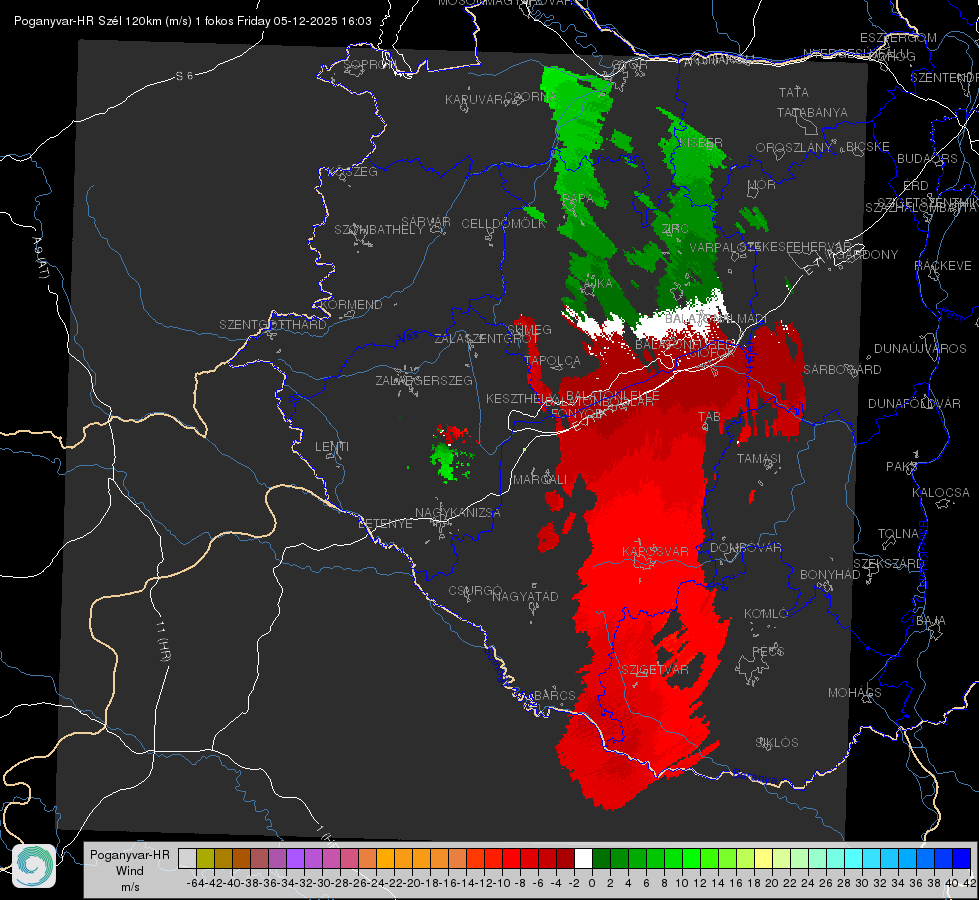Click the MOHÁCS city label

[x=855, y=693]
